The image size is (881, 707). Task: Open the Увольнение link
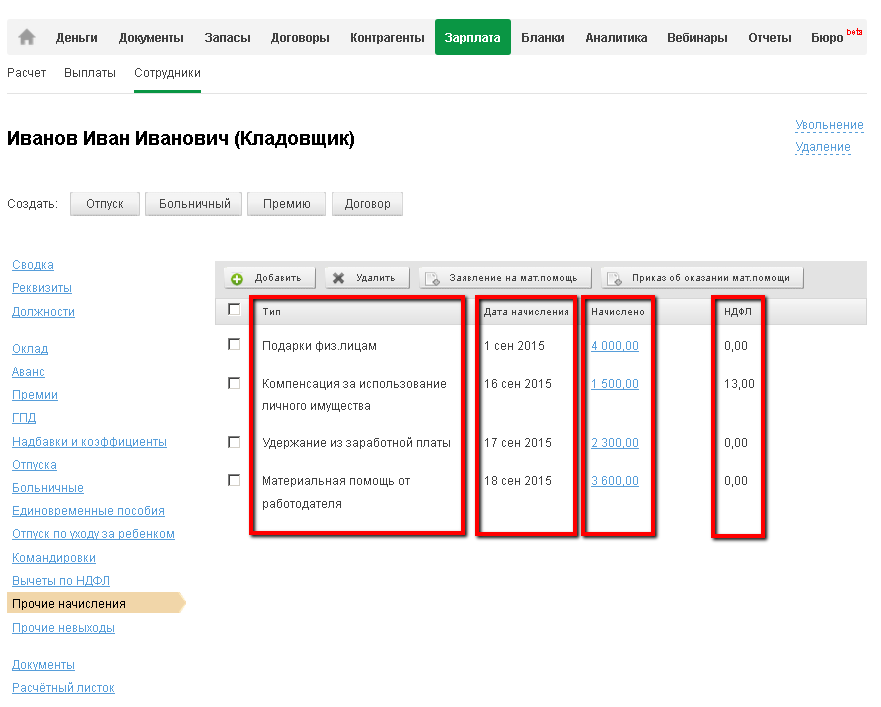pyautogui.click(x=829, y=125)
